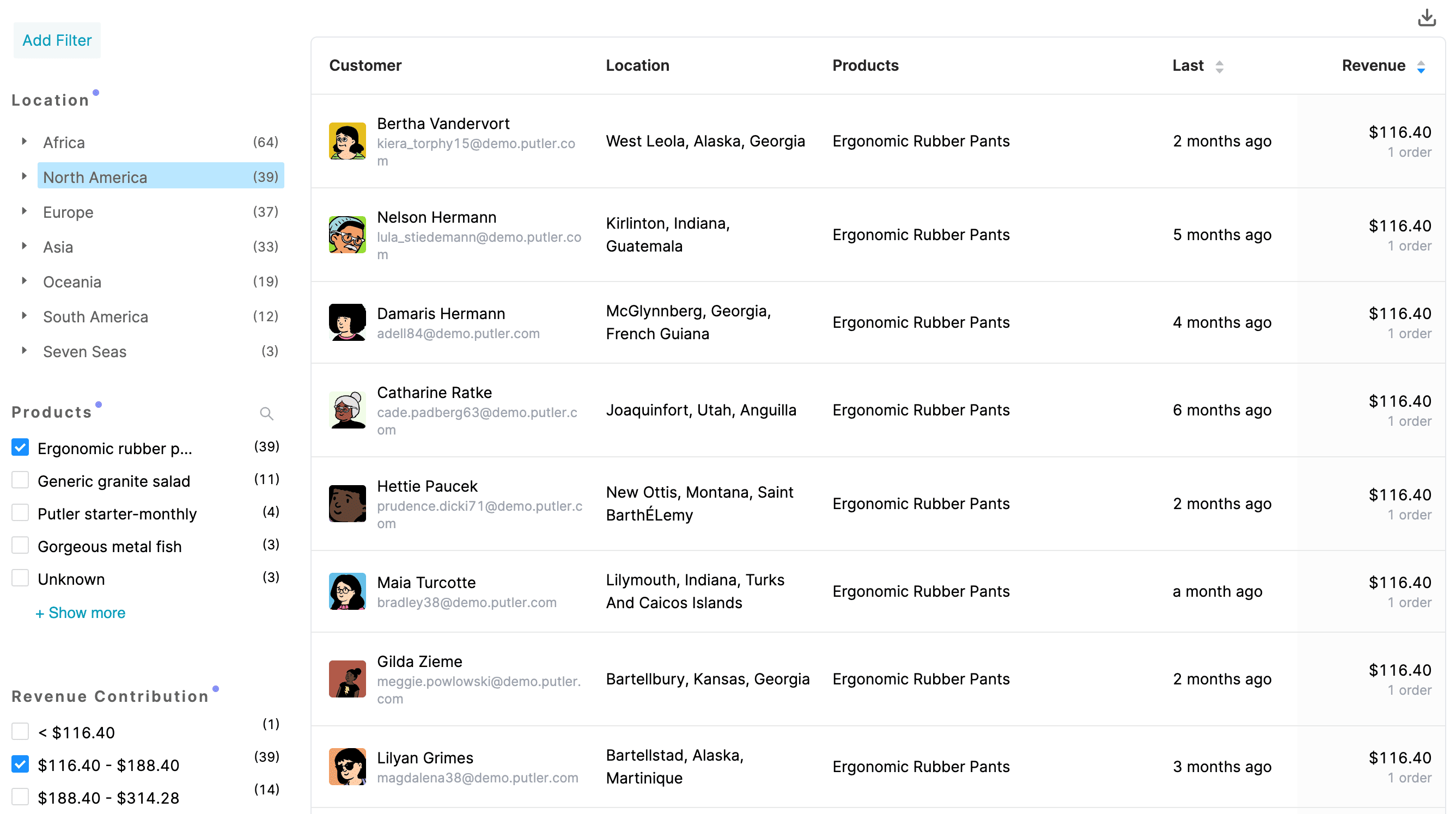
Task: Click the Add Filter button
Action: point(56,40)
